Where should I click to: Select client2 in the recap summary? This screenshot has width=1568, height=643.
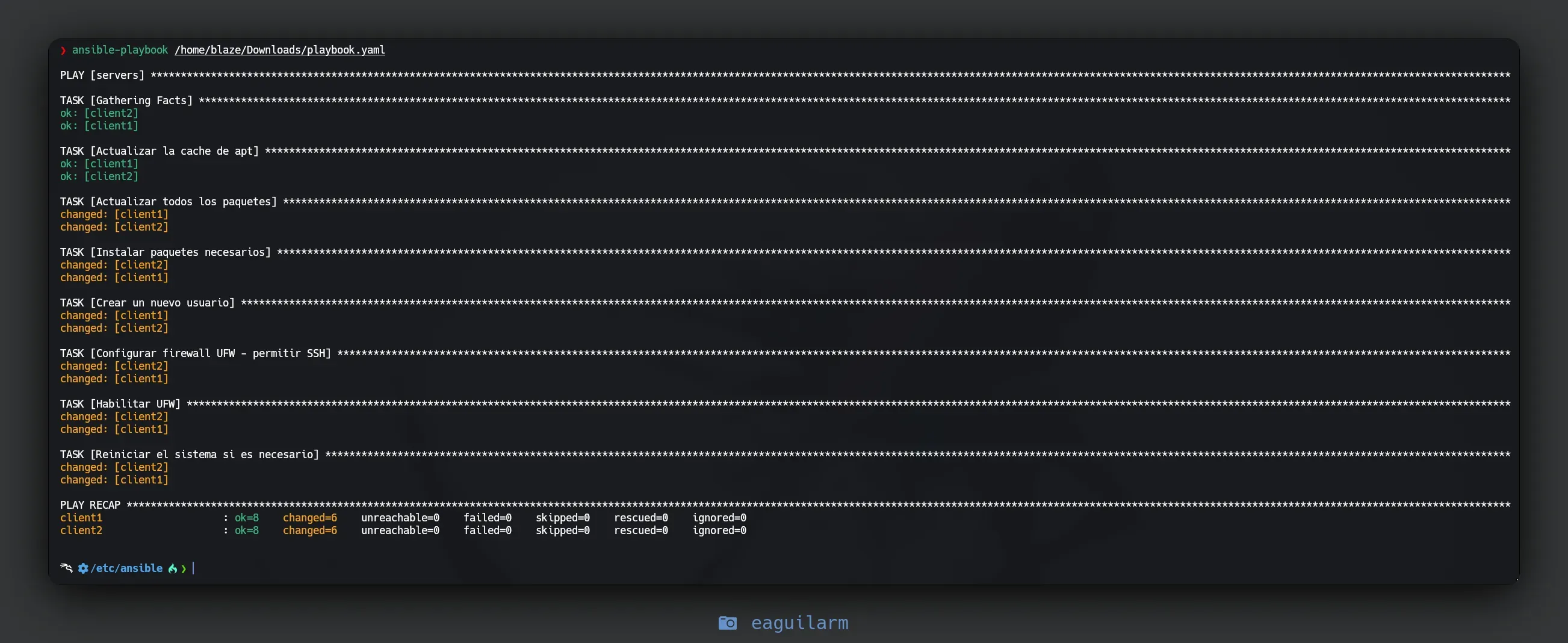click(x=81, y=530)
